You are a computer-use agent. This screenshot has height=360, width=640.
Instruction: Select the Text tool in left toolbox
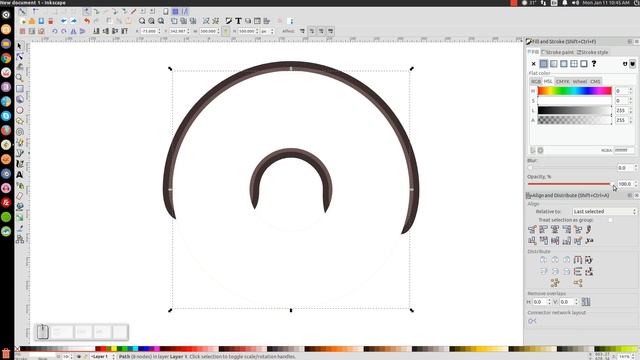(19, 175)
